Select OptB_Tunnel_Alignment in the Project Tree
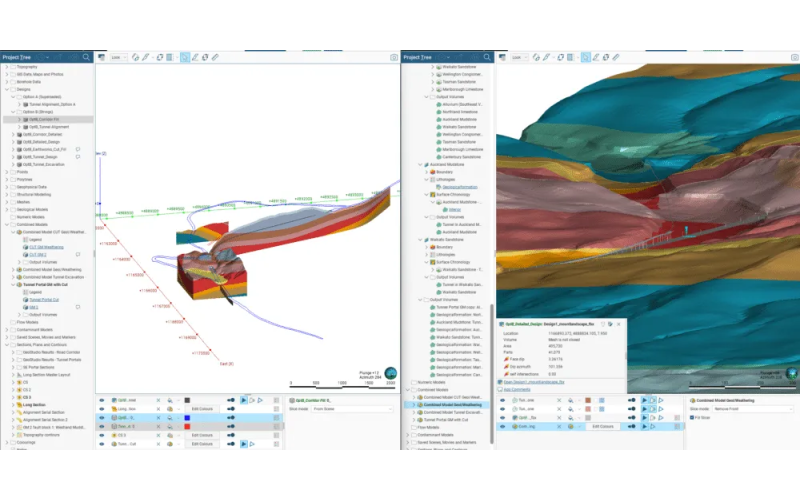Image resolution: width=800 pixels, height=500 pixels. point(47,126)
